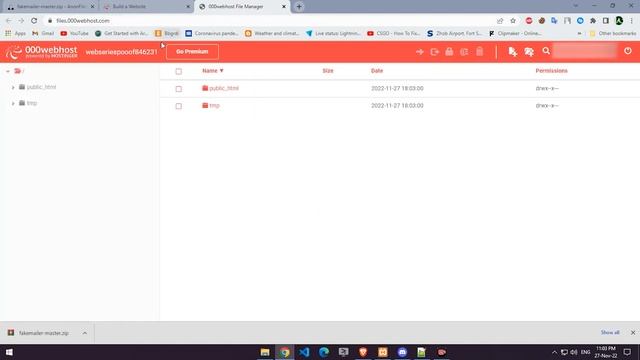Open Visual Studio Code from the taskbar
640x360 pixels.
(304, 352)
